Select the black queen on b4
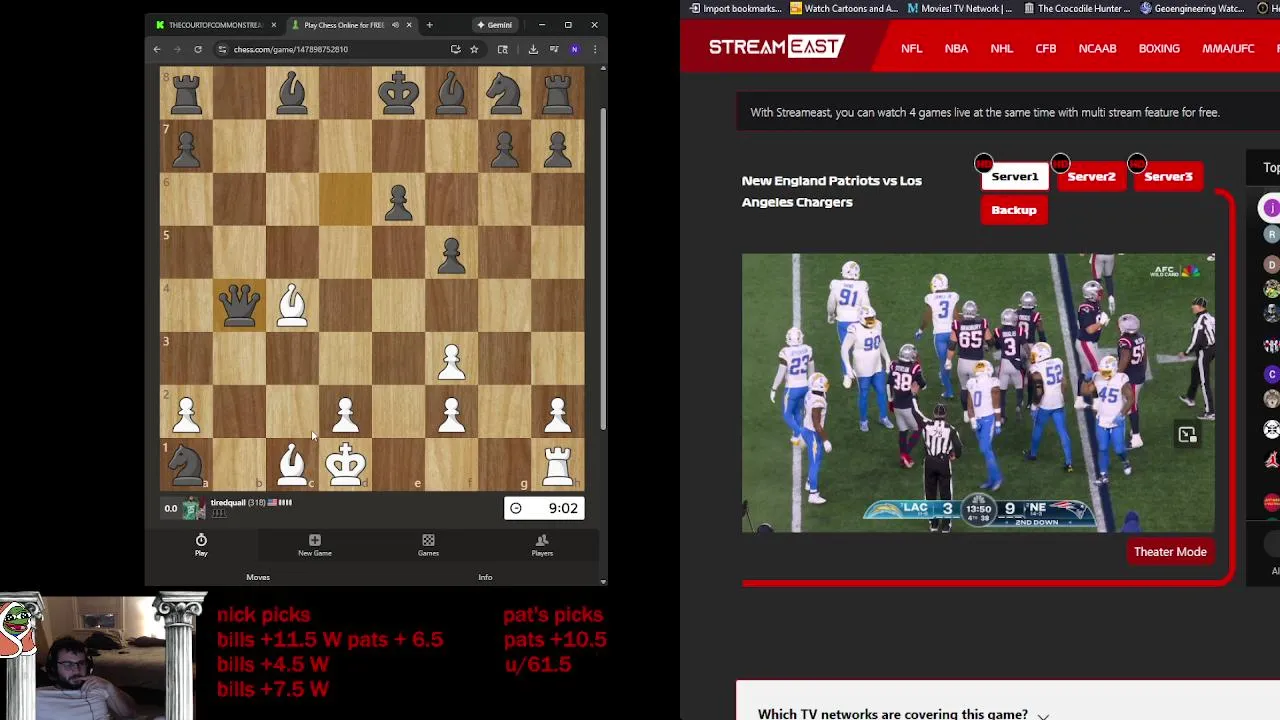 [239, 305]
